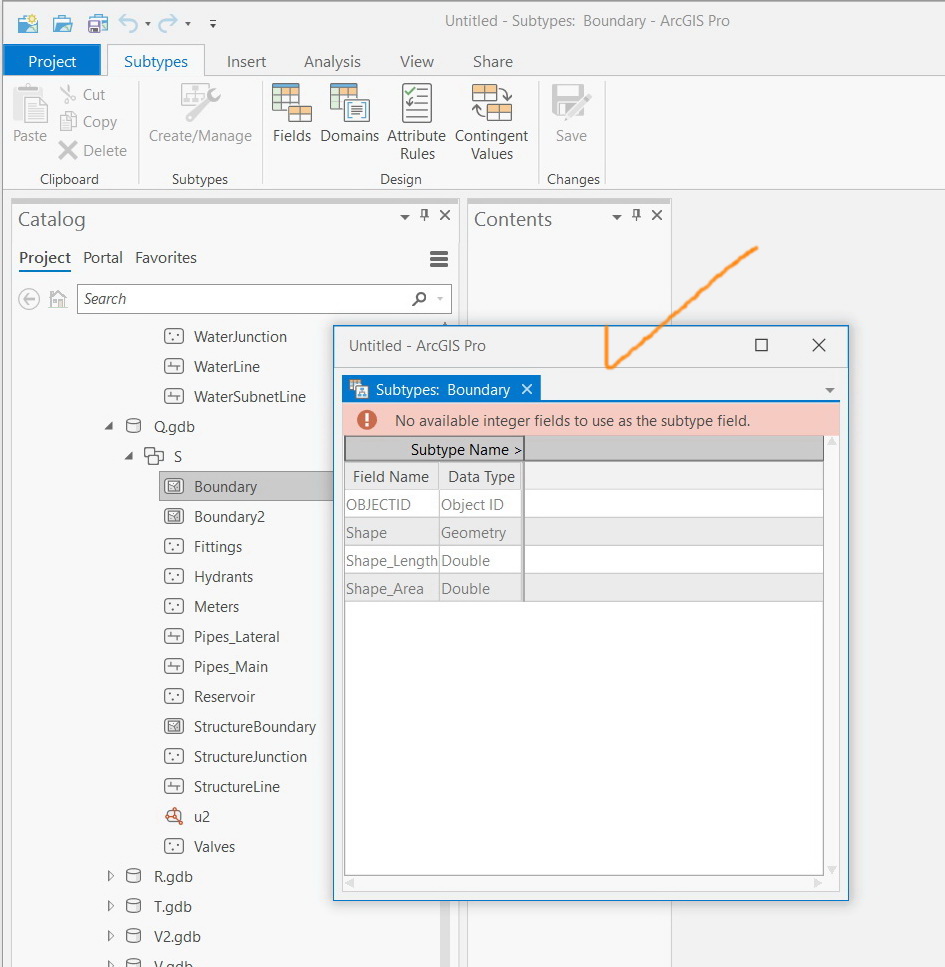Image resolution: width=945 pixels, height=967 pixels.
Task: Open the search options dropdown in Catalog
Action: [x=440, y=299]
